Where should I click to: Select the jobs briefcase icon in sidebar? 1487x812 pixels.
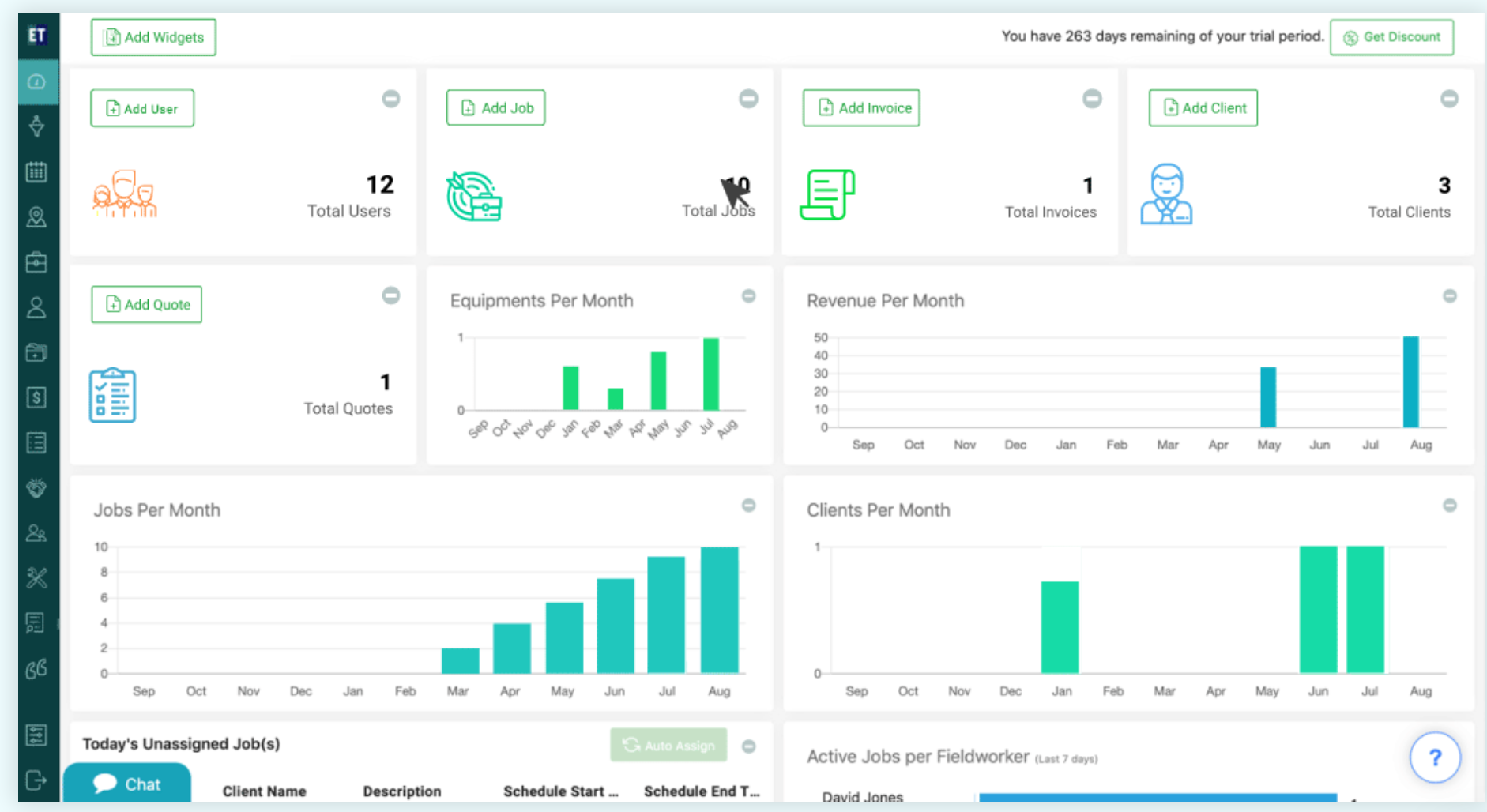(37, 262)
